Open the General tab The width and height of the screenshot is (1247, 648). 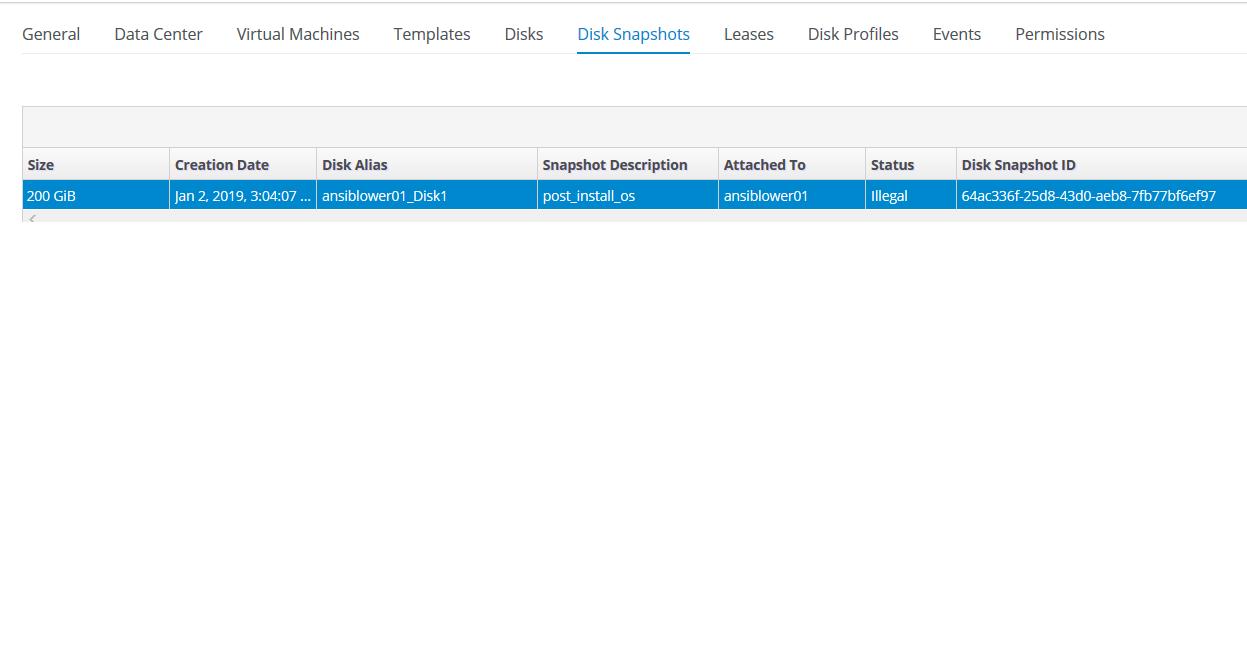tap(51, 34)
